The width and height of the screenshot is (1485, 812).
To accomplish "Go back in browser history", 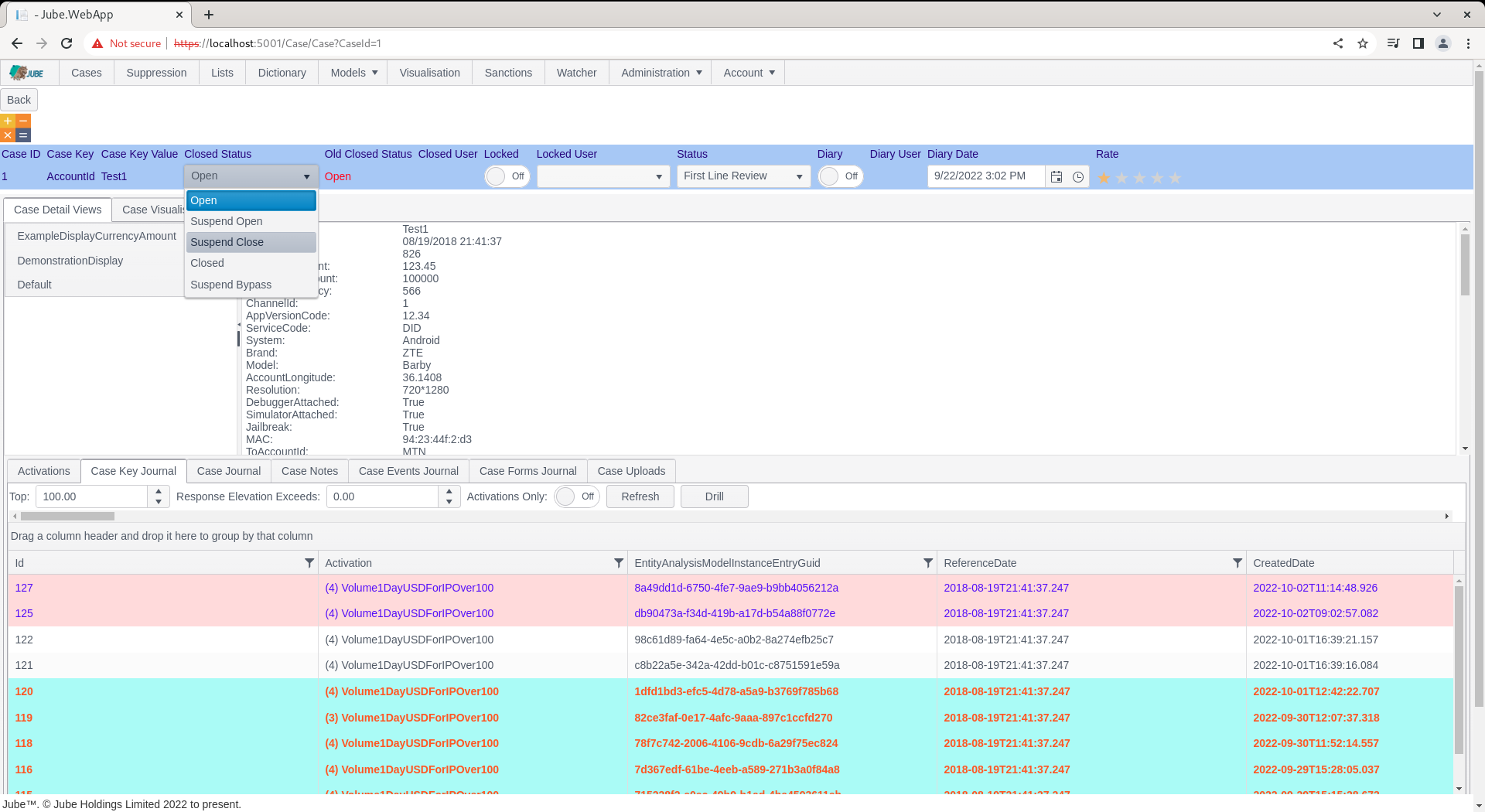I will click(17, 43).
